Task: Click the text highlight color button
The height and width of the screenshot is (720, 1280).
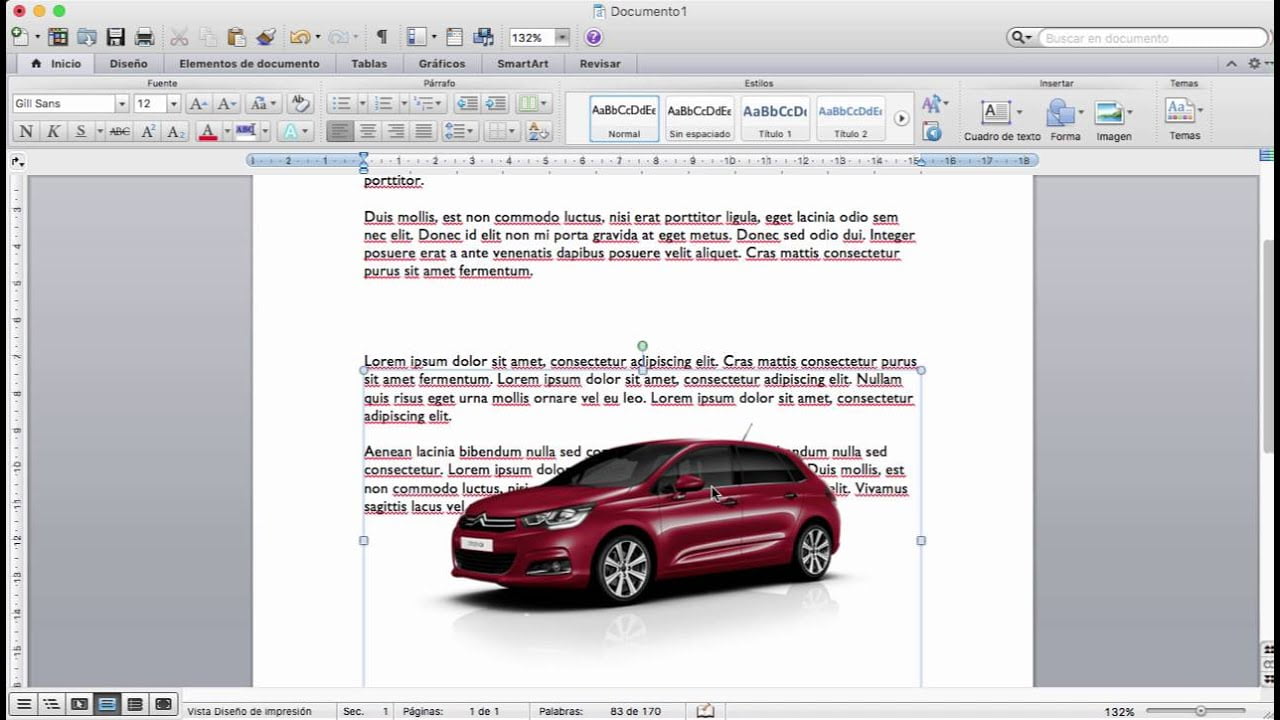Action: [x=246, y=131]
